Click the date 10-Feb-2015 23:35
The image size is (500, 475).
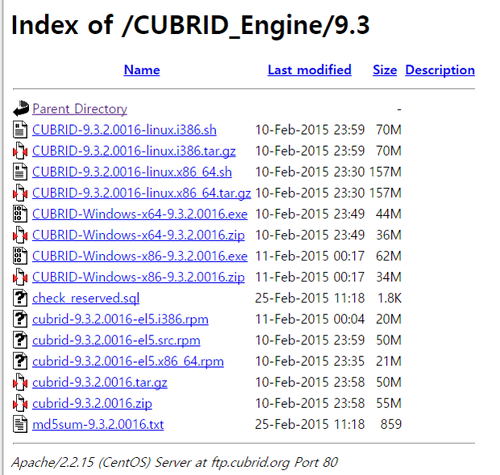[310, 361]
